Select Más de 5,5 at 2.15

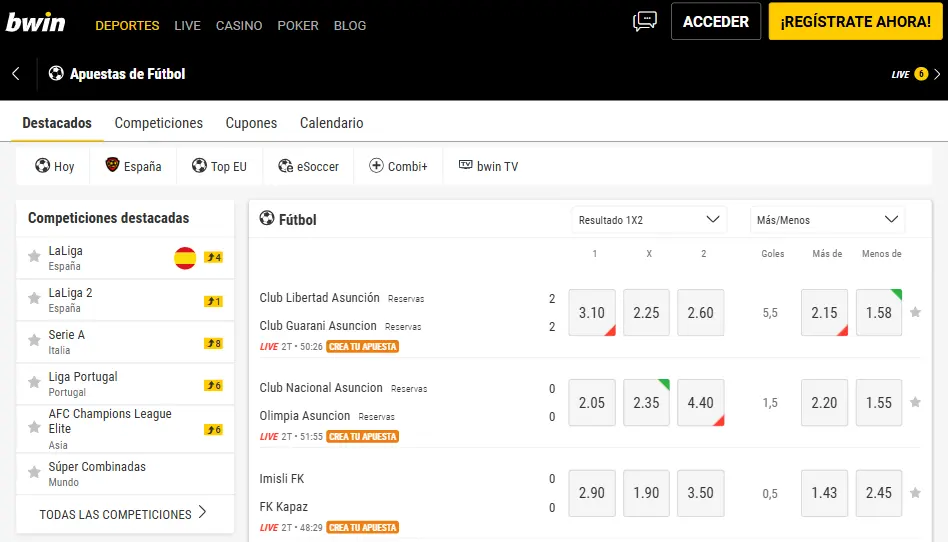824,312
